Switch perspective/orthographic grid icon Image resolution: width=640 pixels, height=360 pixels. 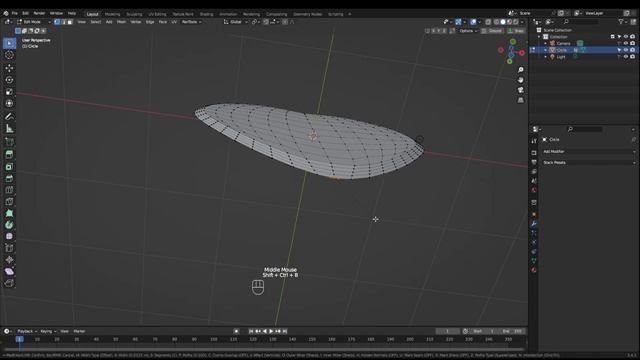tap(520, 100)
